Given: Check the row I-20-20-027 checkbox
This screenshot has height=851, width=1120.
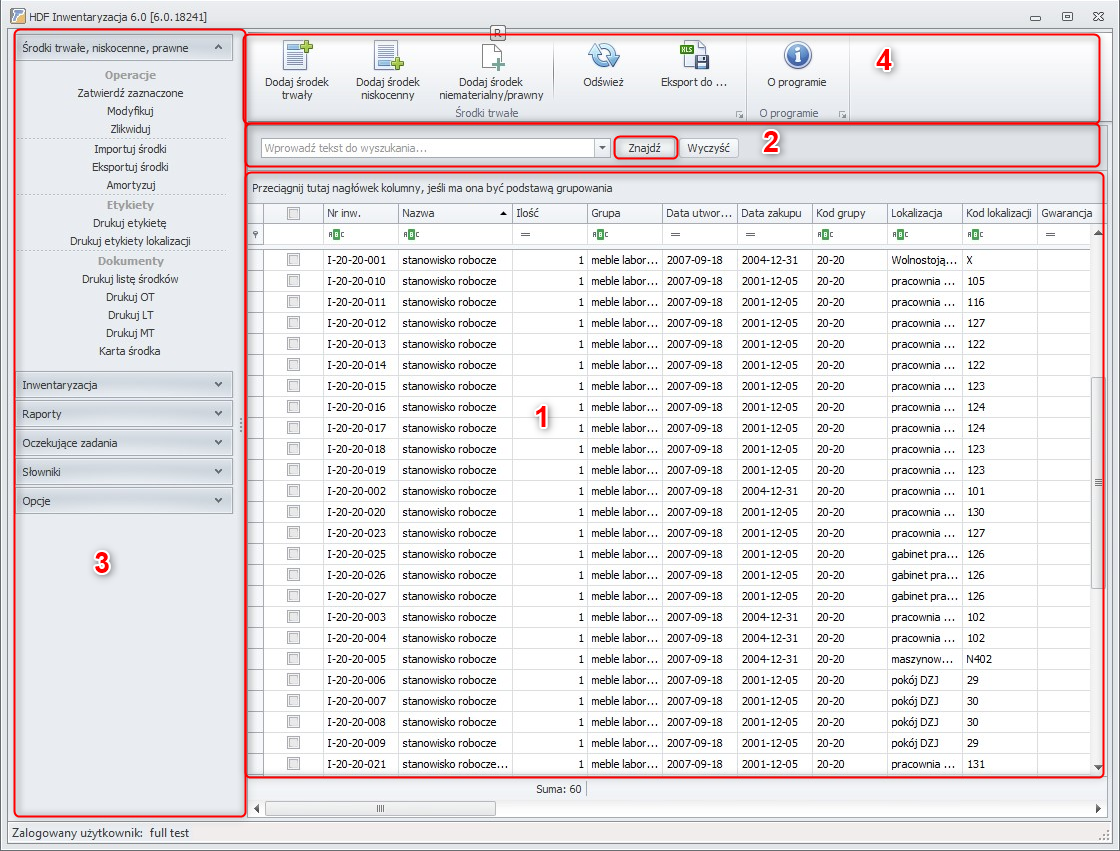Looking at the screenshot, I should [293, 596].
